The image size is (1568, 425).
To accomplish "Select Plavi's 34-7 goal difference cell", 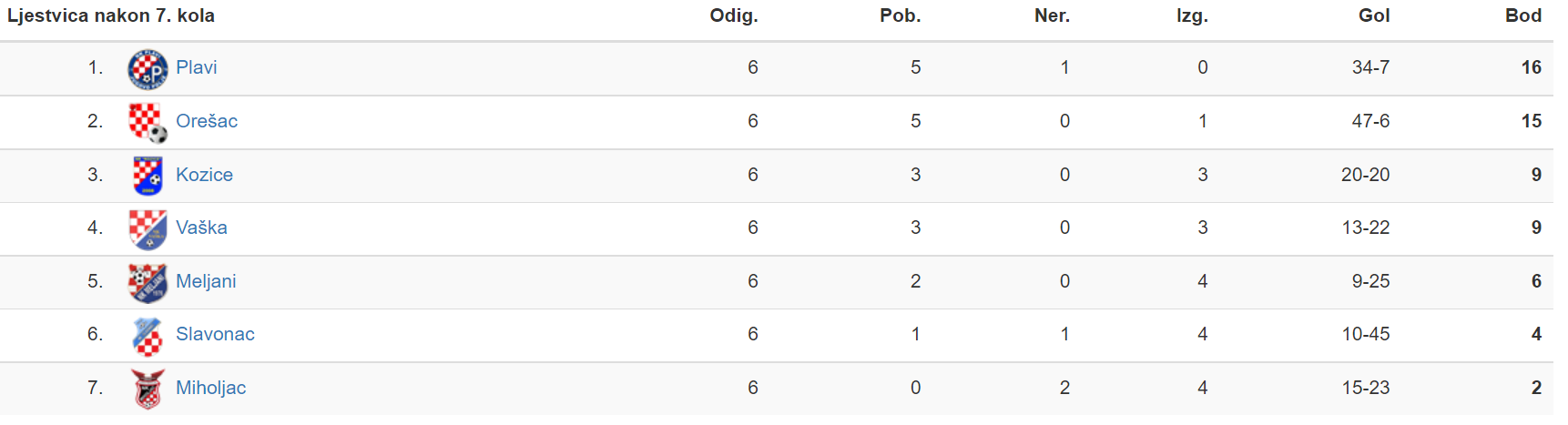I will [1370, 67].
